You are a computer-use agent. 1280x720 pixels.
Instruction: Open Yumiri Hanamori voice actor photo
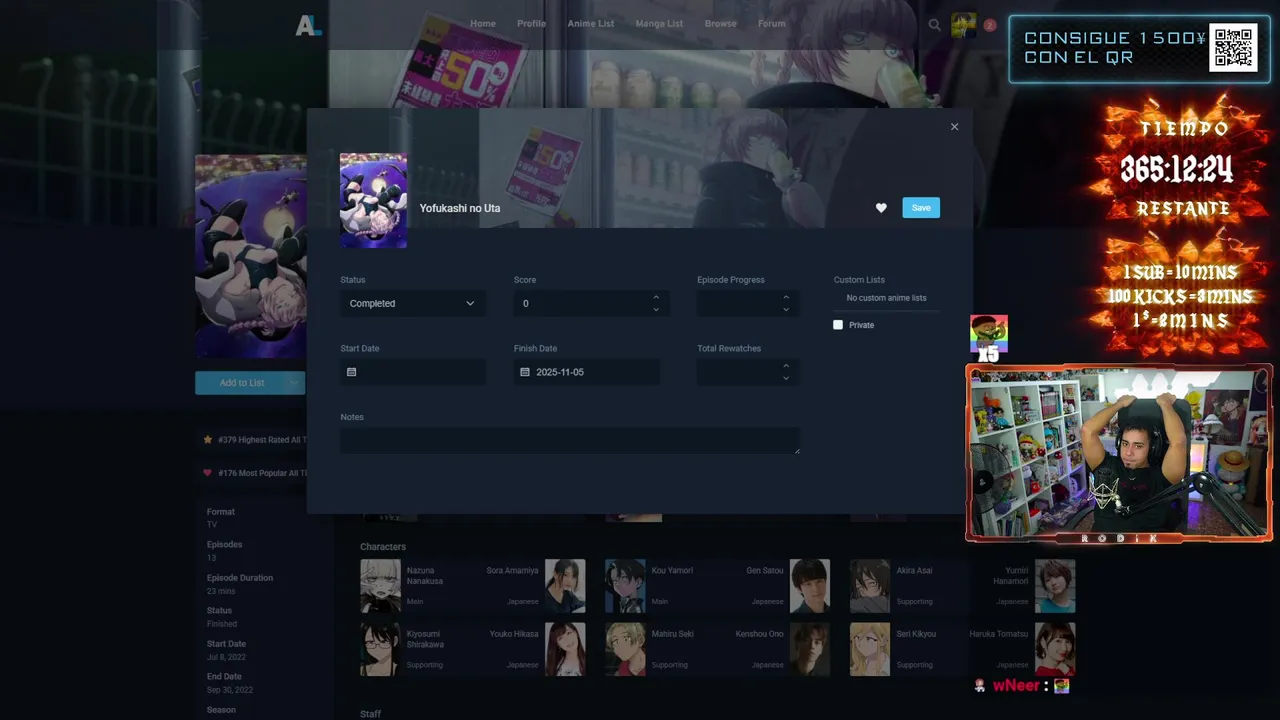(1055, 586)
